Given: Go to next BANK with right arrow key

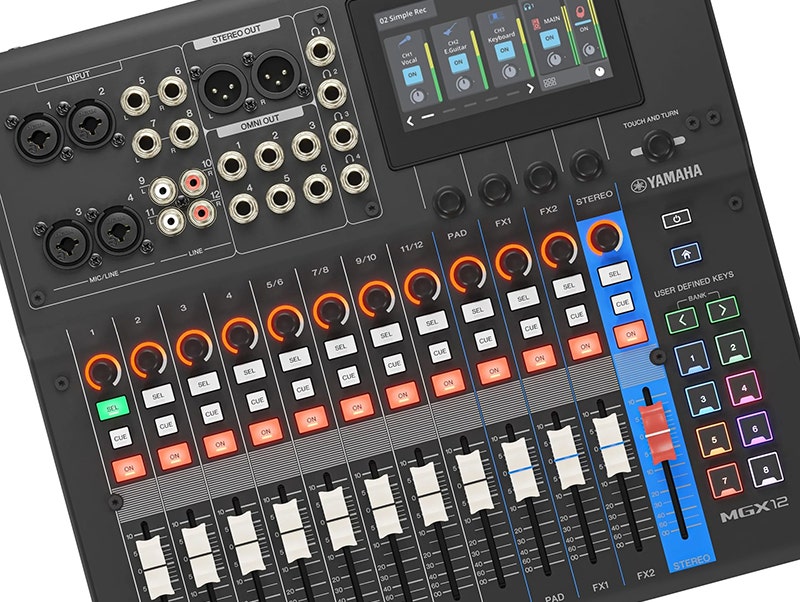Looking at the screenshot, I should click(722, 309).
